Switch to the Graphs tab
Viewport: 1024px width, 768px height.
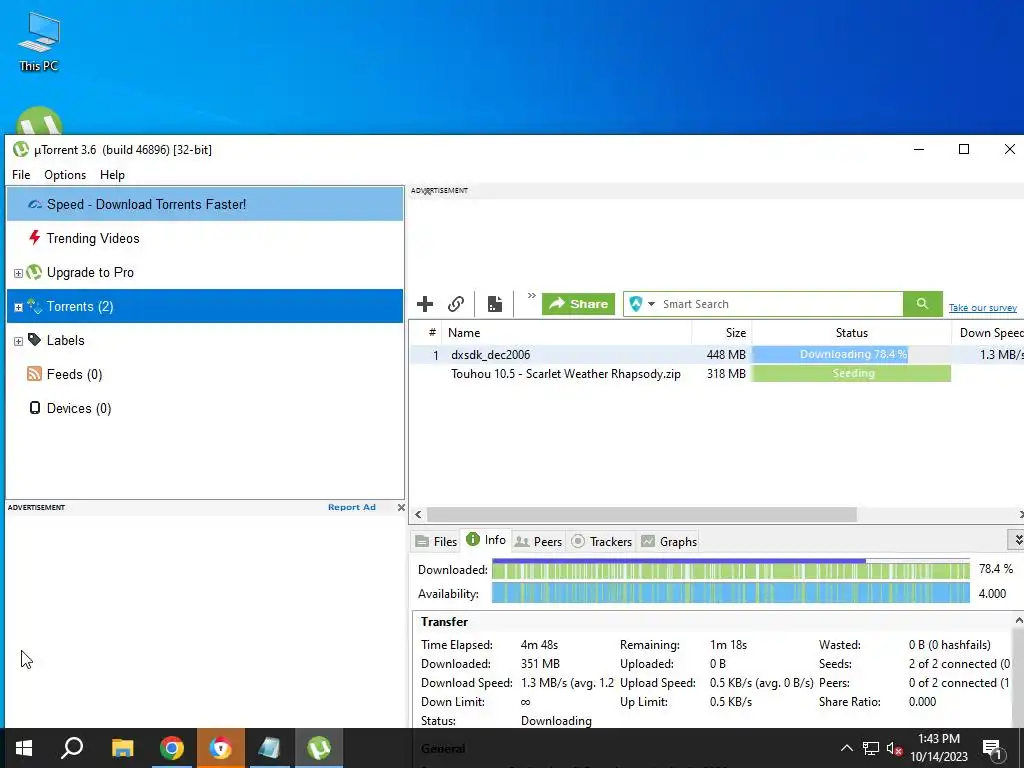pos(669,541)
